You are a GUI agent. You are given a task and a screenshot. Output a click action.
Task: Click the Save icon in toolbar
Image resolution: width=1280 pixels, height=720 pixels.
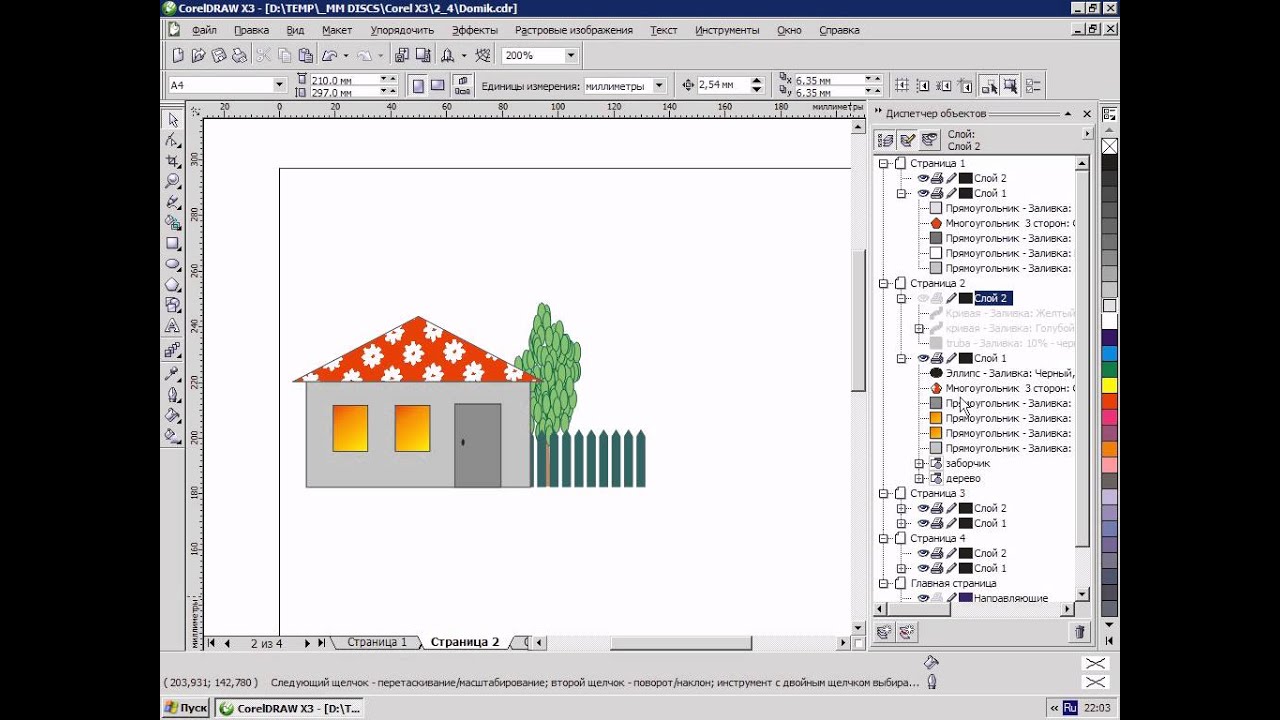click(x=219, y=56)
